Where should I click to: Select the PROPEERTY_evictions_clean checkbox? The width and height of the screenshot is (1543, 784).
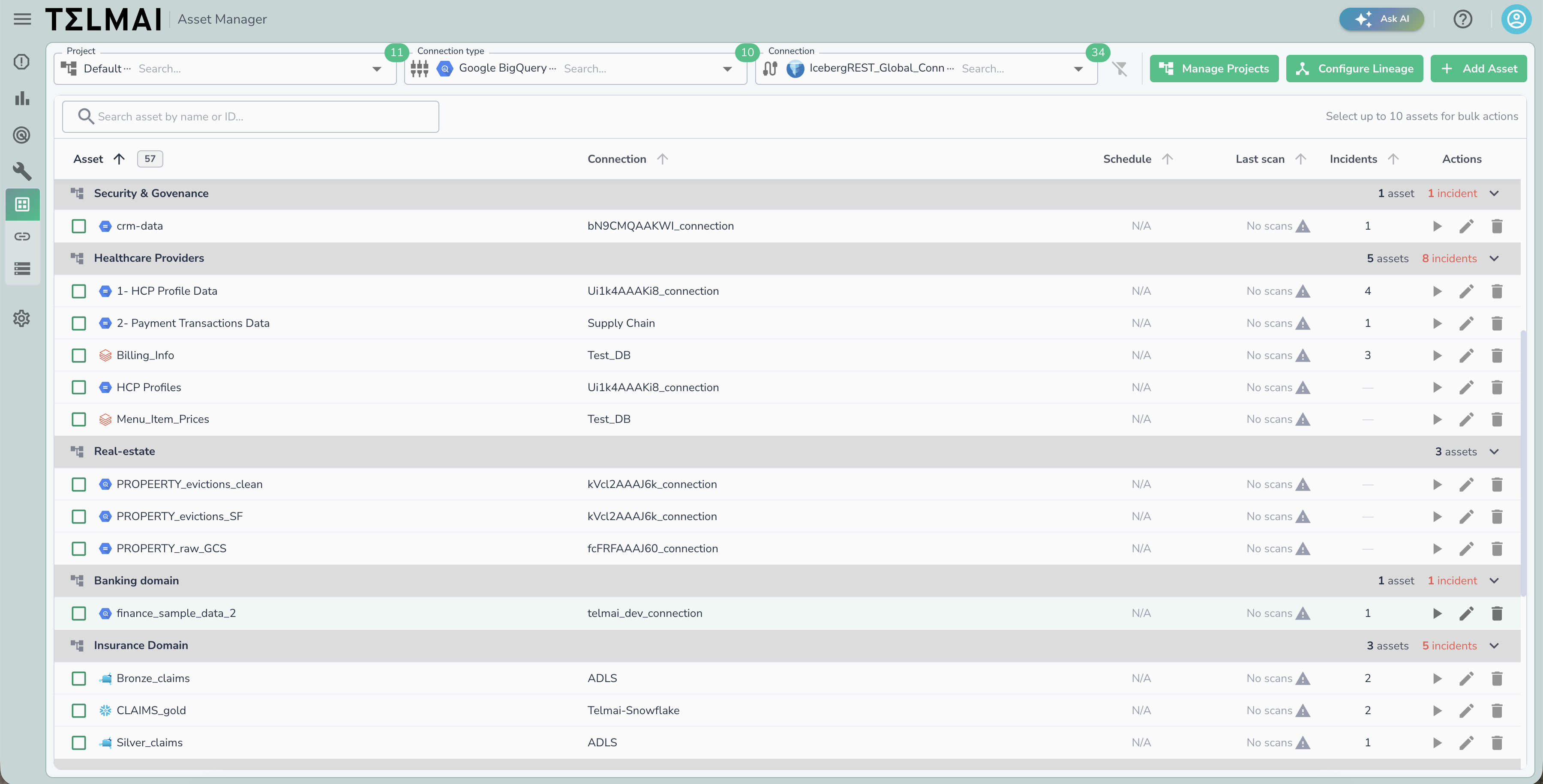pyautogui.click(x=78, y=485)
